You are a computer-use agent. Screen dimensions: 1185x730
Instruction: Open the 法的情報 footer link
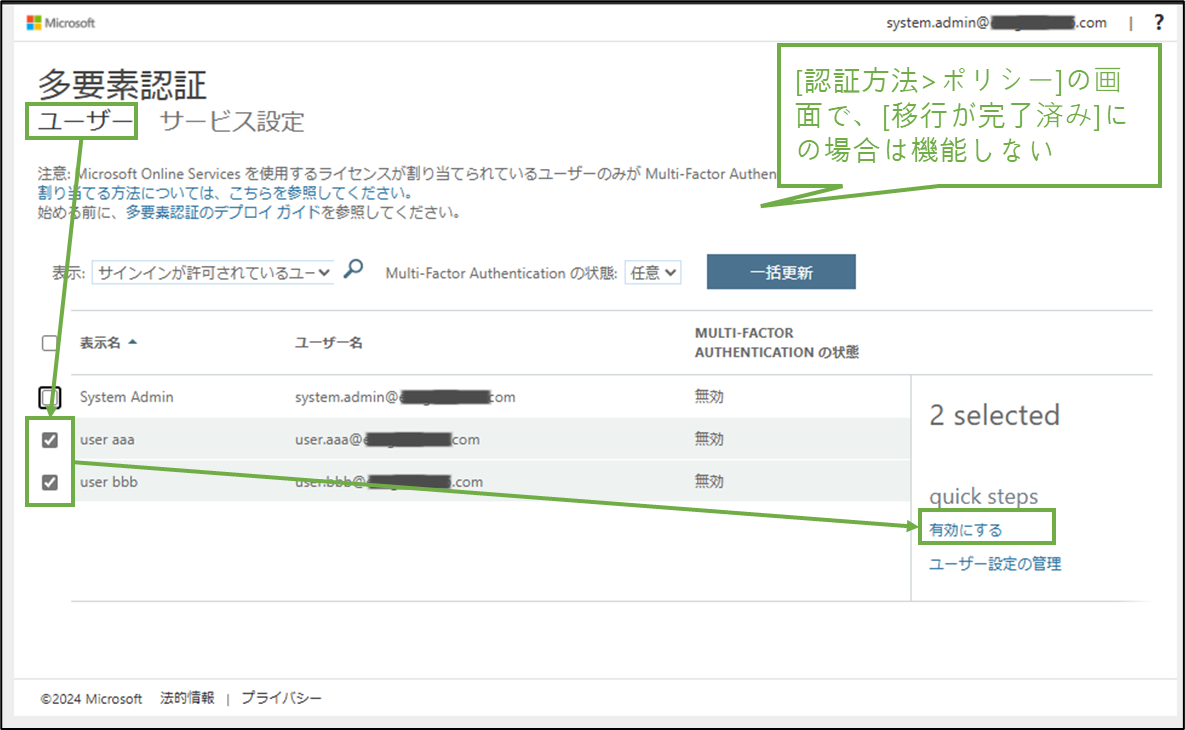(x=187, y=698)
